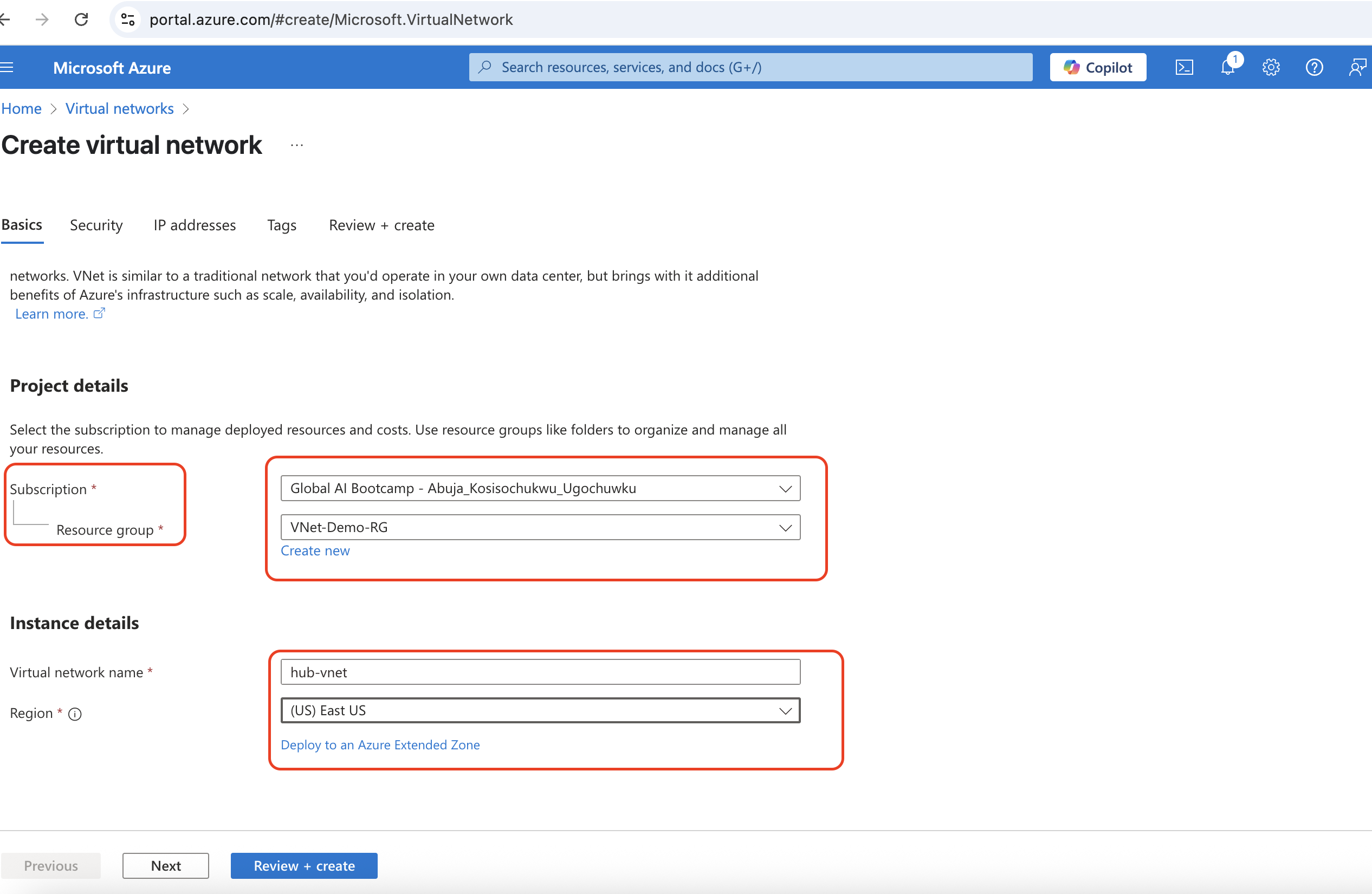This screenshot has width=1372, height=894.
Task: Expand the Subscription dropdown
Action: (x=540, y=488)
